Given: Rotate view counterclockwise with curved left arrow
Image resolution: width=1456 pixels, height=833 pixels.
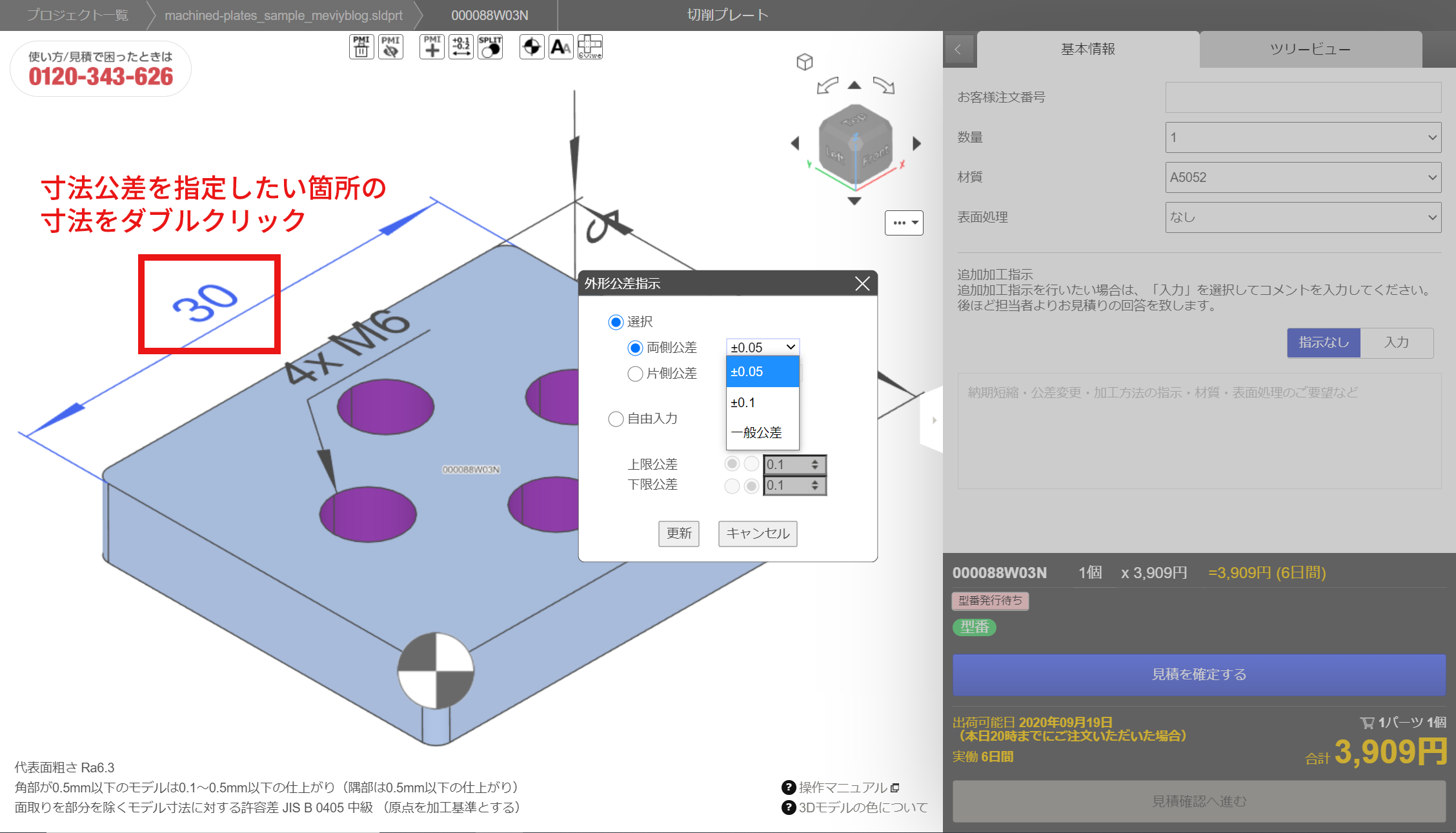Looking at the screenshot, I should 827,85.
